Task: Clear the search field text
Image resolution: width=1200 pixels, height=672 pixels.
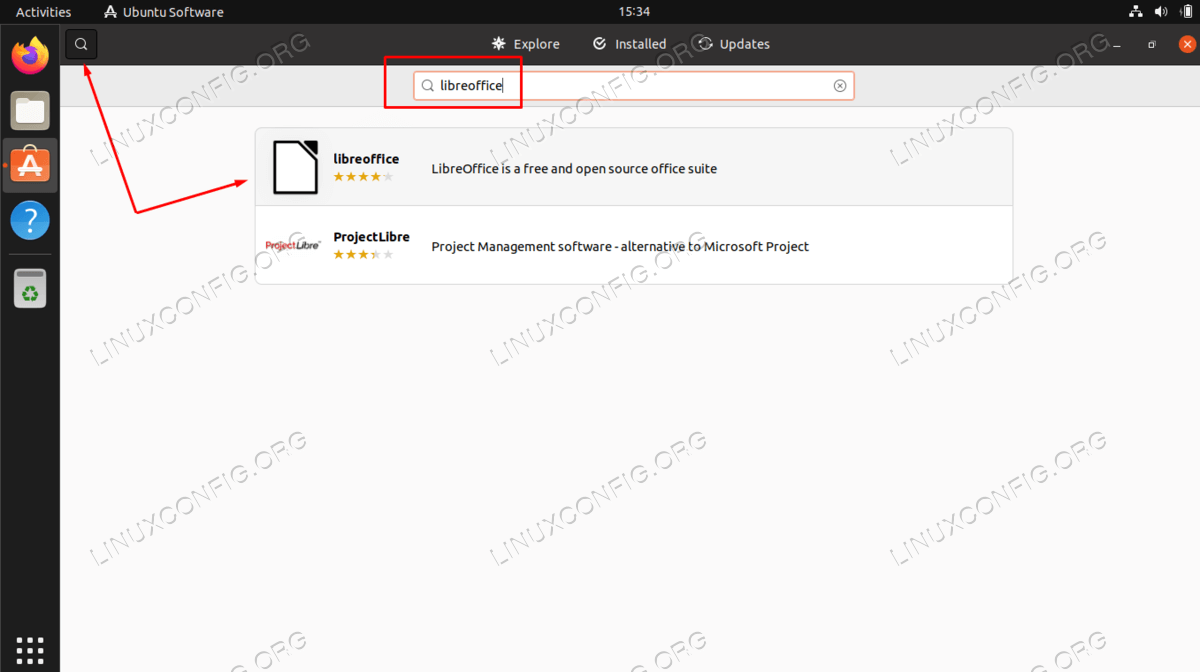Action: 840,86
